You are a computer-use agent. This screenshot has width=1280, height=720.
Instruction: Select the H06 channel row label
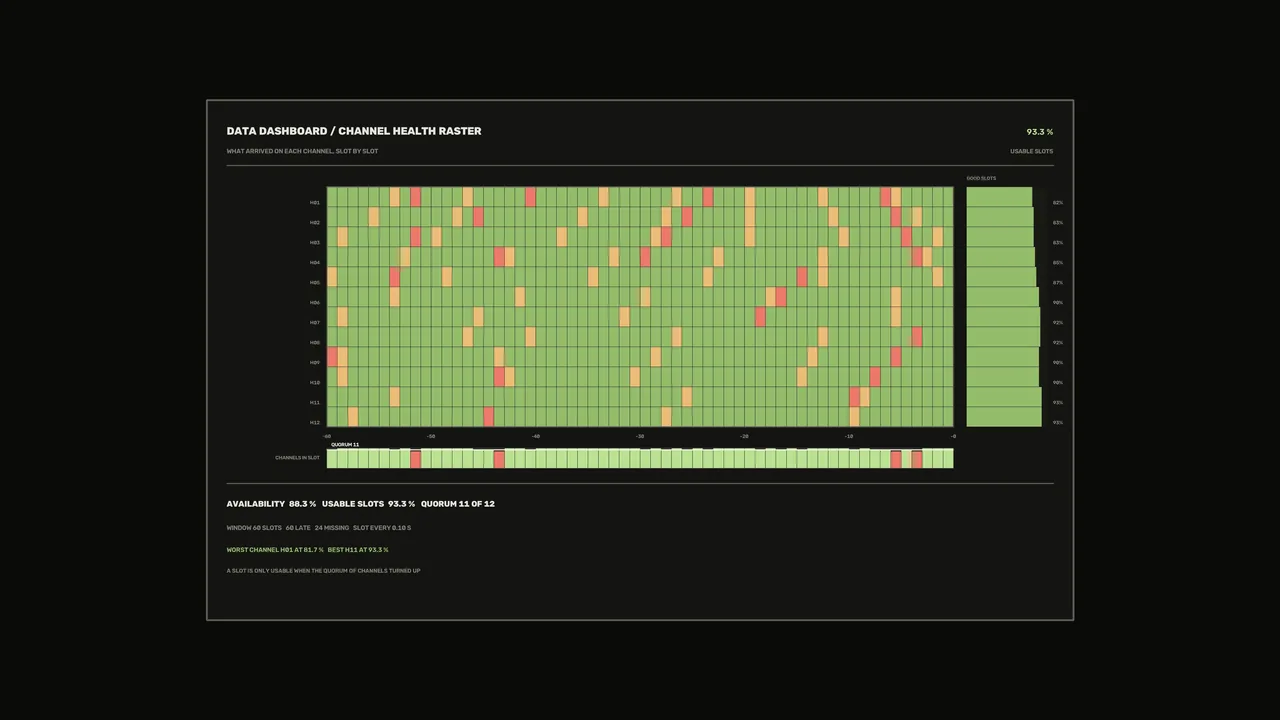pyautogui.click(x=315, y=303)
